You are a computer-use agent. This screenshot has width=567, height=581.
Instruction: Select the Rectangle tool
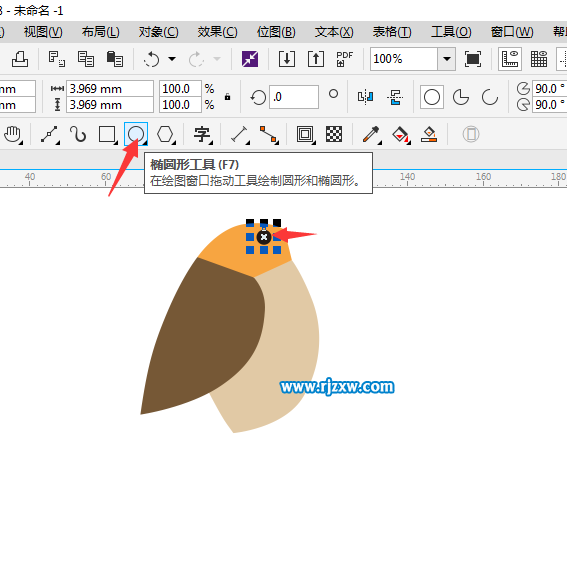click(x=107, y=134)
